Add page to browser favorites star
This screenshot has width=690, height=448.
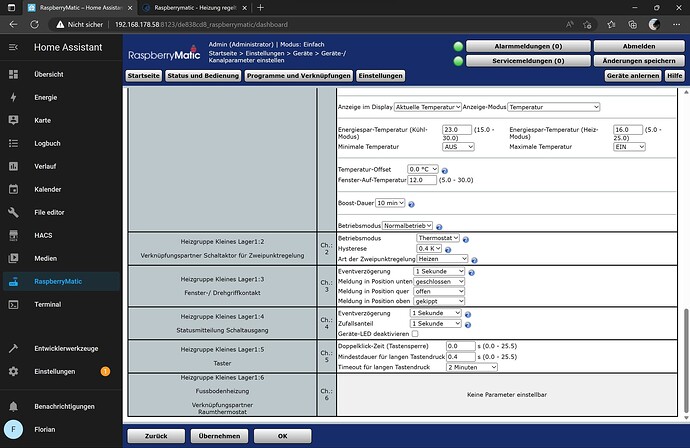point(587,25)
